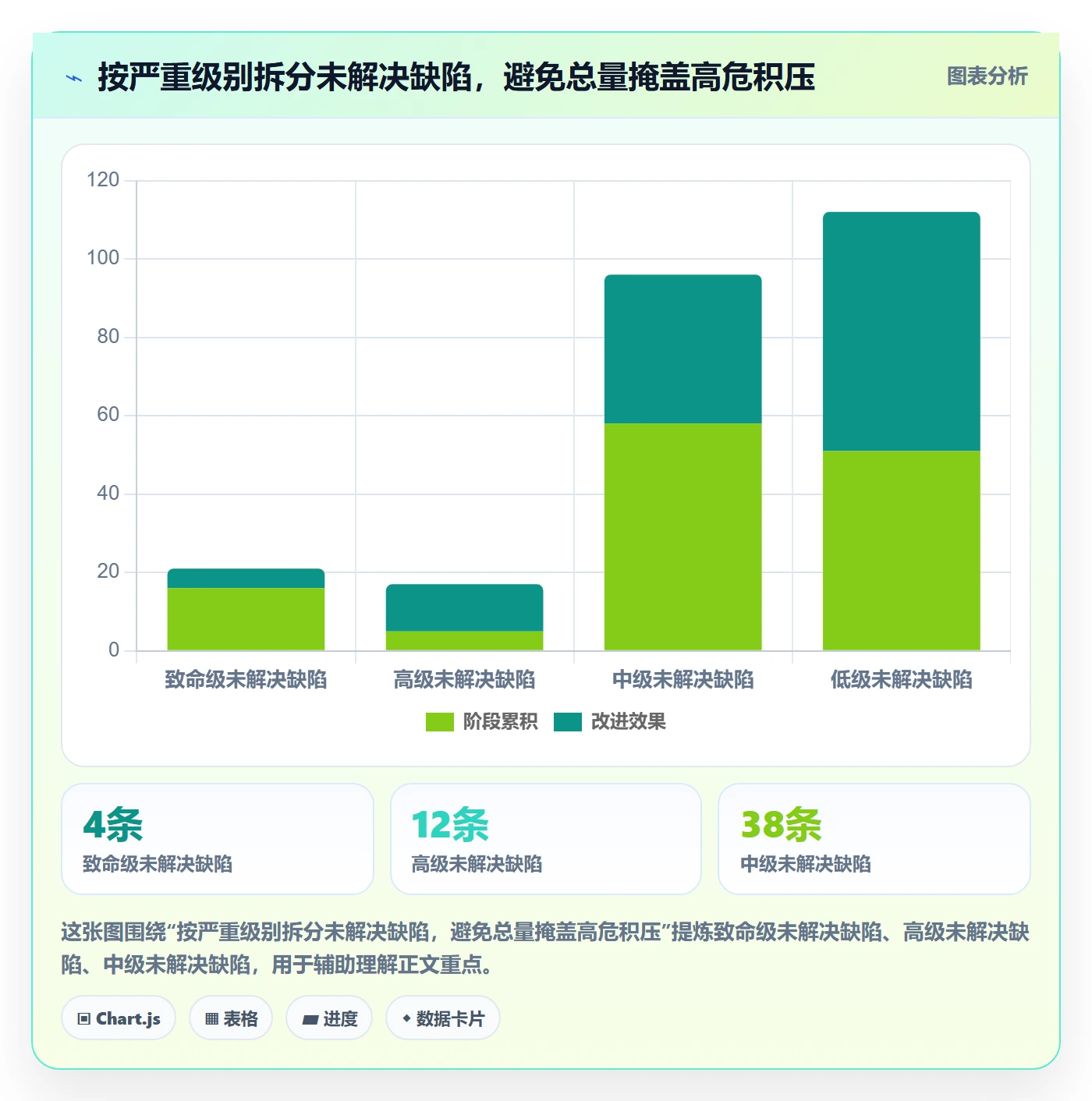Image resolution: width=1092 pixels, height=1101 pixels.
Task: Click the grid icon in 表格 chip
Action: 211,1019
